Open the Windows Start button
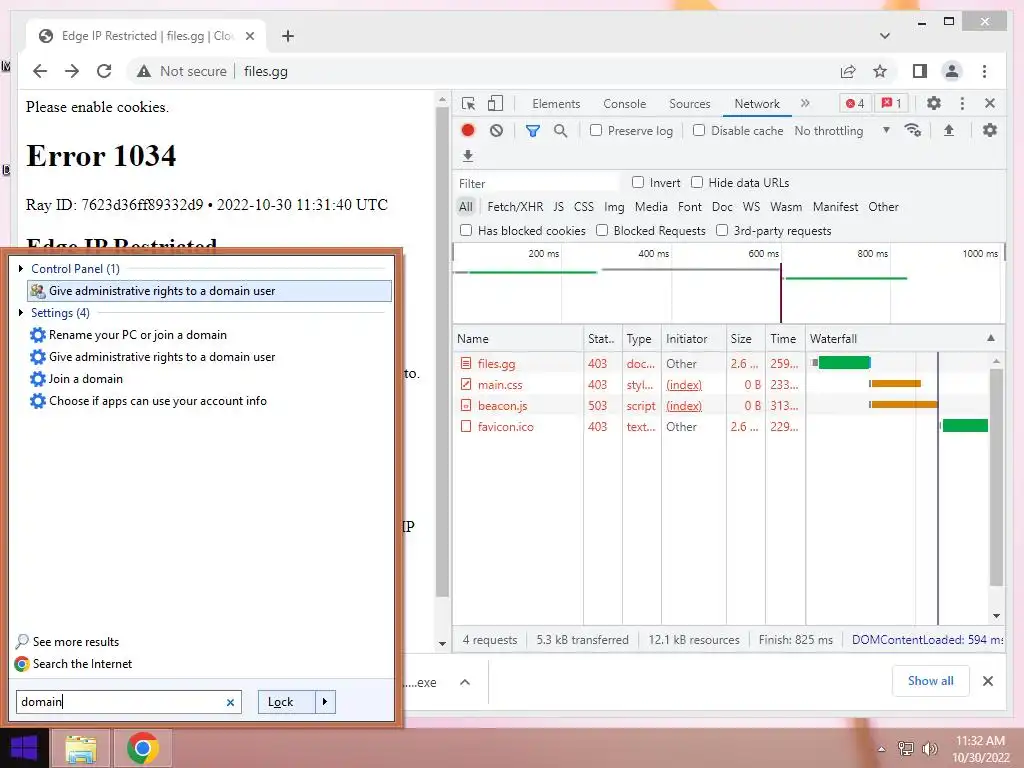Viewport: 1024px width, 768px height. point(24,748)
